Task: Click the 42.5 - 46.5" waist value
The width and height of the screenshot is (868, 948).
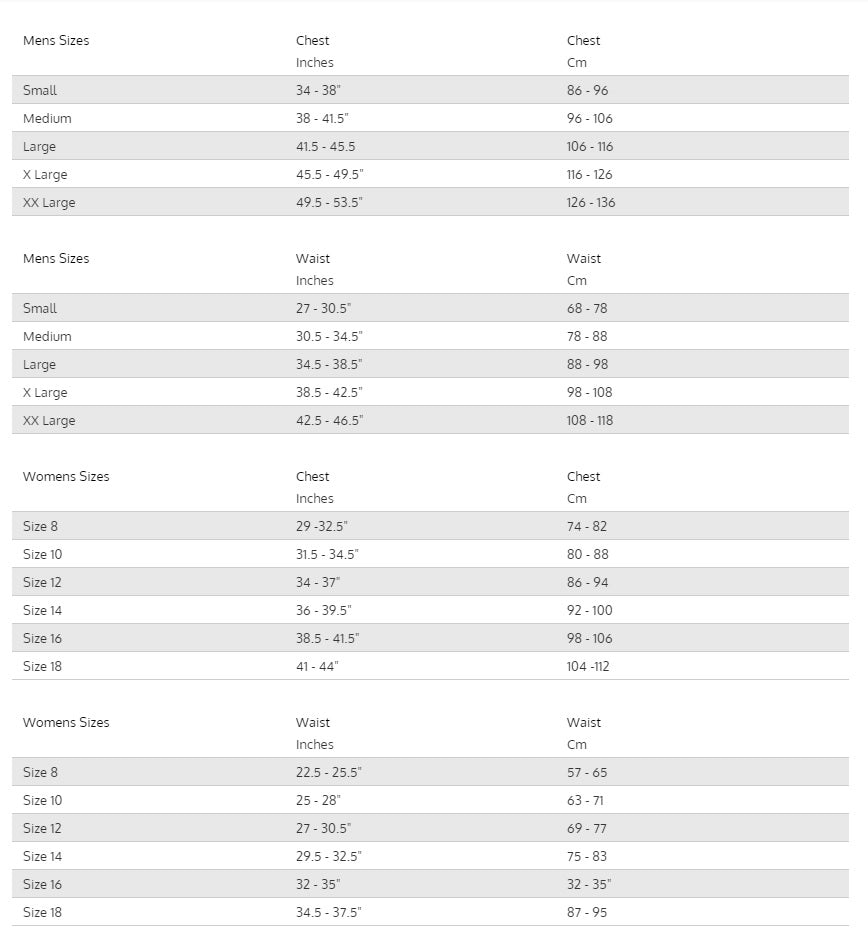Action: 329,420
